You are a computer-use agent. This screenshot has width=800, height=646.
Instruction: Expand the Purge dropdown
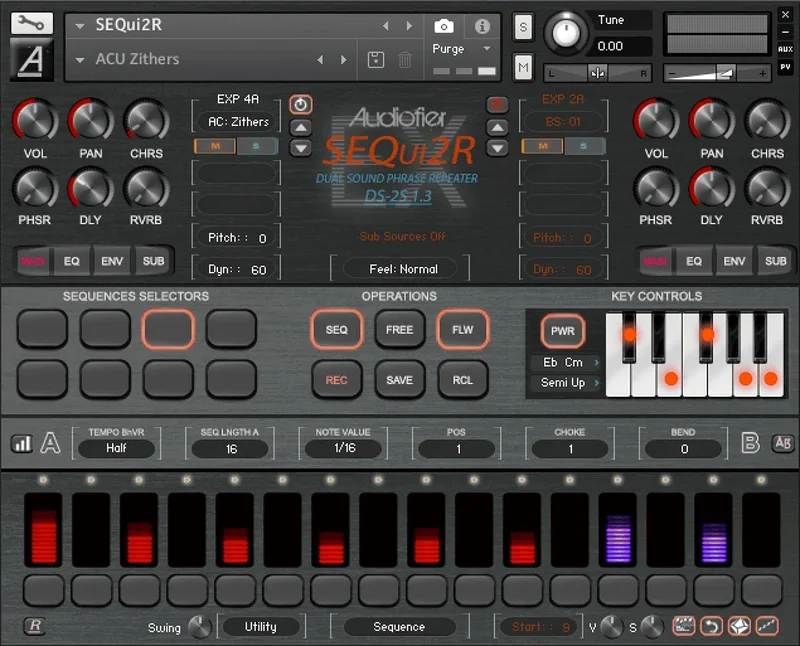(487, 48)
